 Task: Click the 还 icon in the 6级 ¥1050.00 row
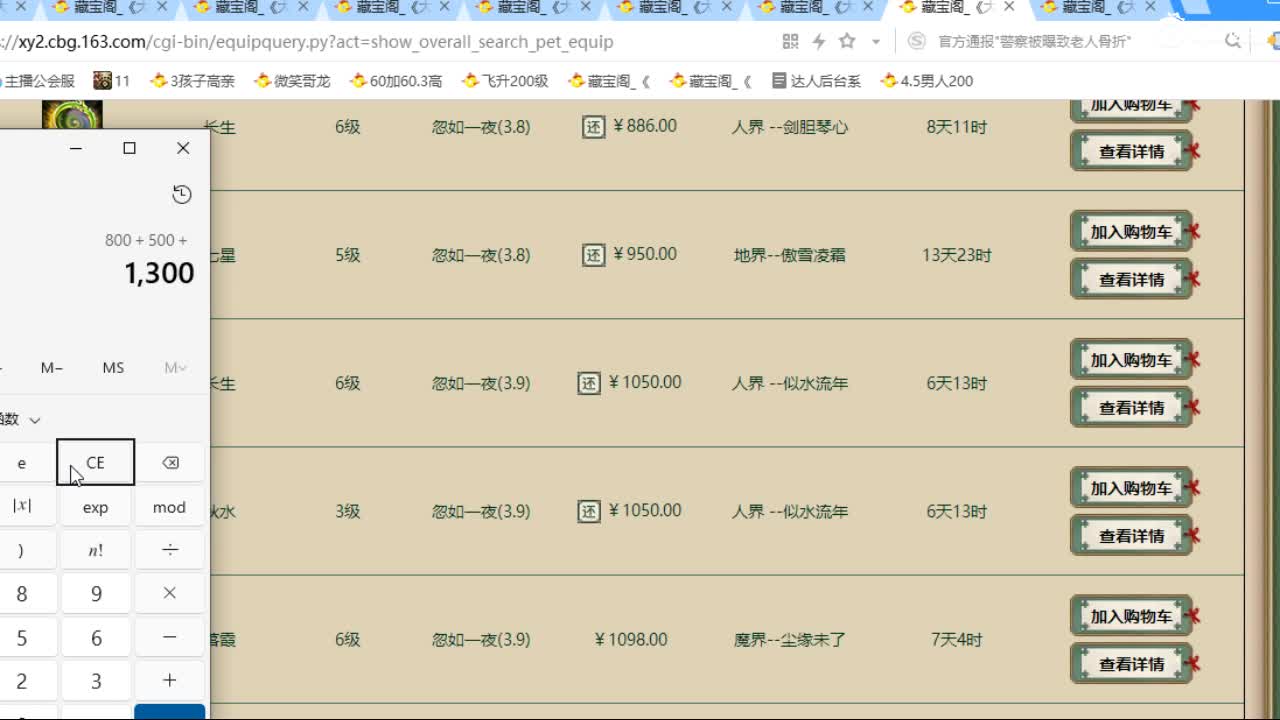(589, 383)
